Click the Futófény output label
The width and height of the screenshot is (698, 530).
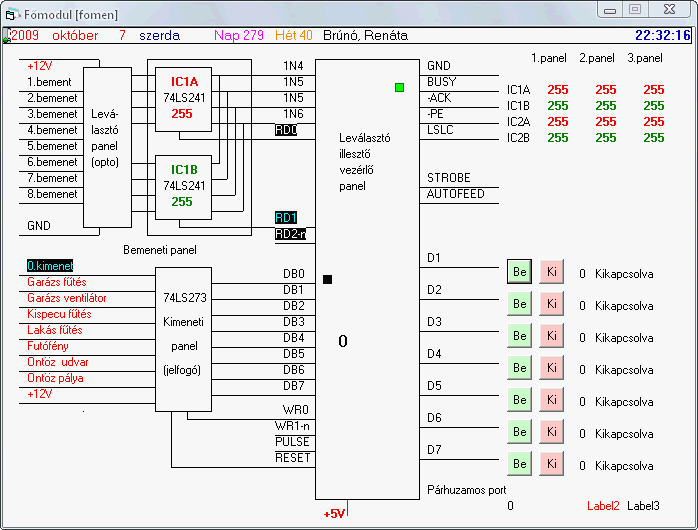(x=48, y=346)
